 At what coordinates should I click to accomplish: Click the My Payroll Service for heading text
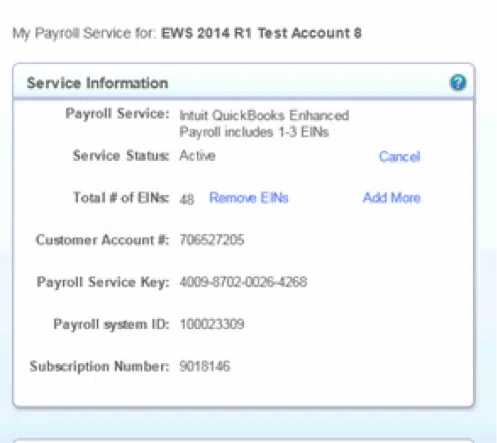84,33
